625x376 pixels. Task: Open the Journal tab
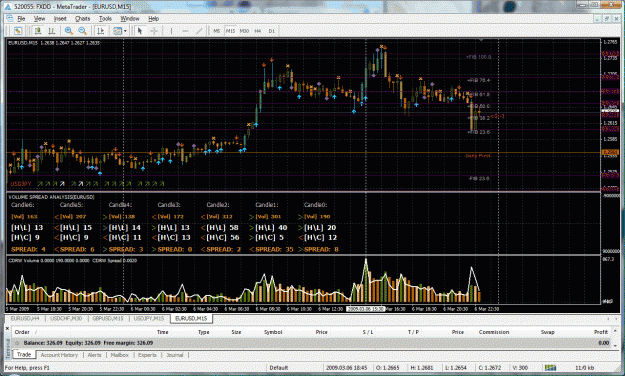(x=175, y=355)
